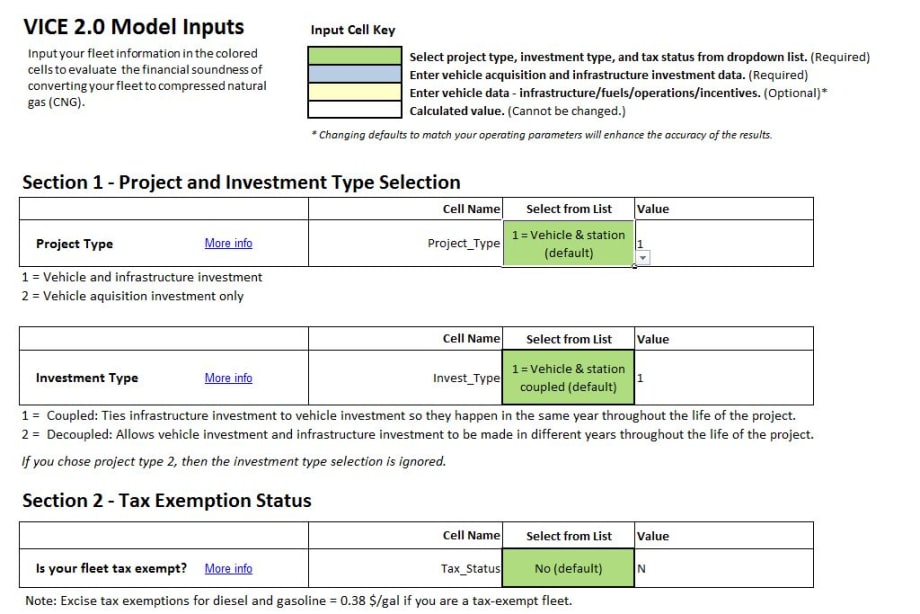Click the Project_Type cell name

(x=463, y=244)
